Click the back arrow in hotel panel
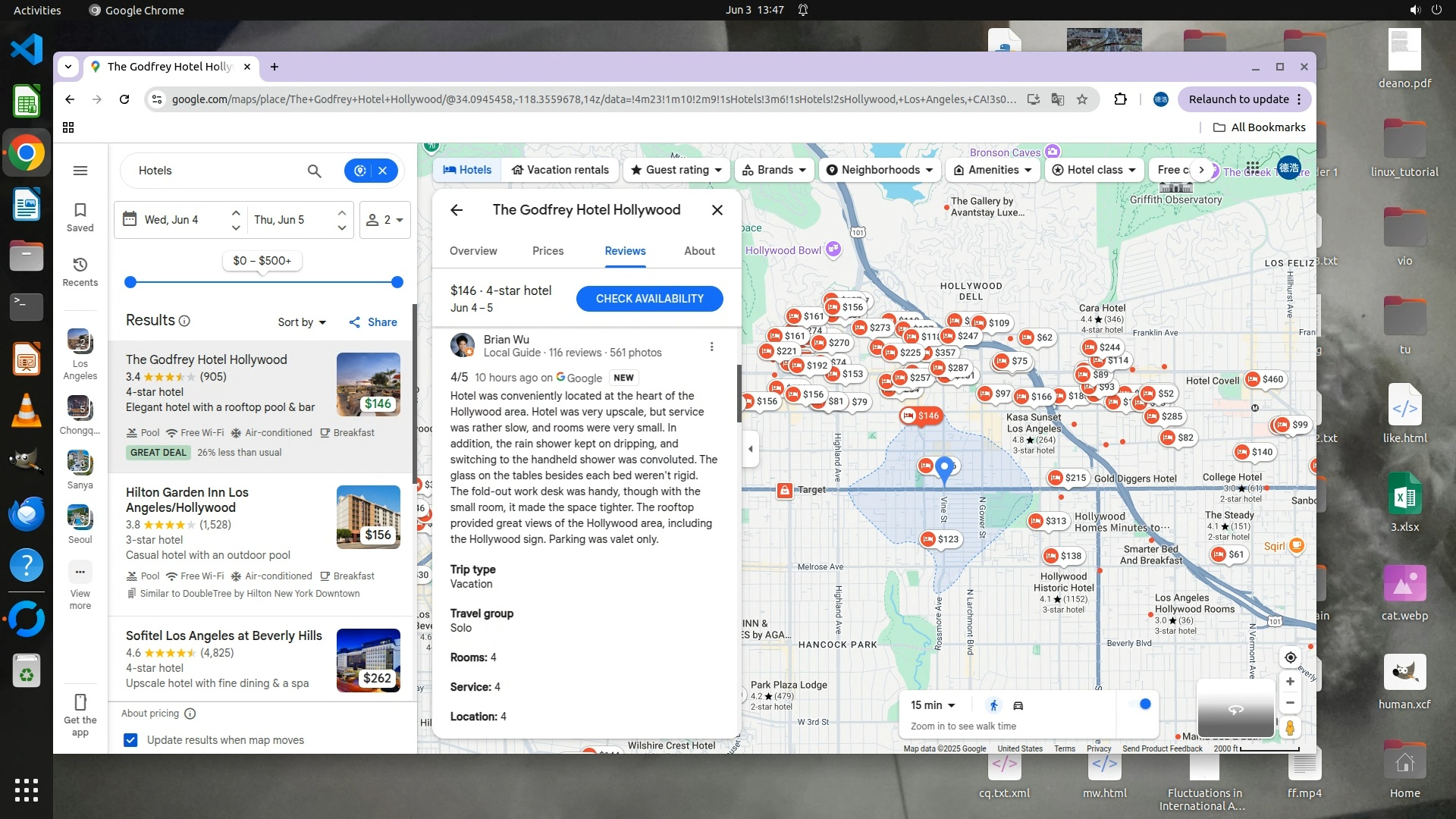The height and width of the screenshot is (819, 1456). 457,210
